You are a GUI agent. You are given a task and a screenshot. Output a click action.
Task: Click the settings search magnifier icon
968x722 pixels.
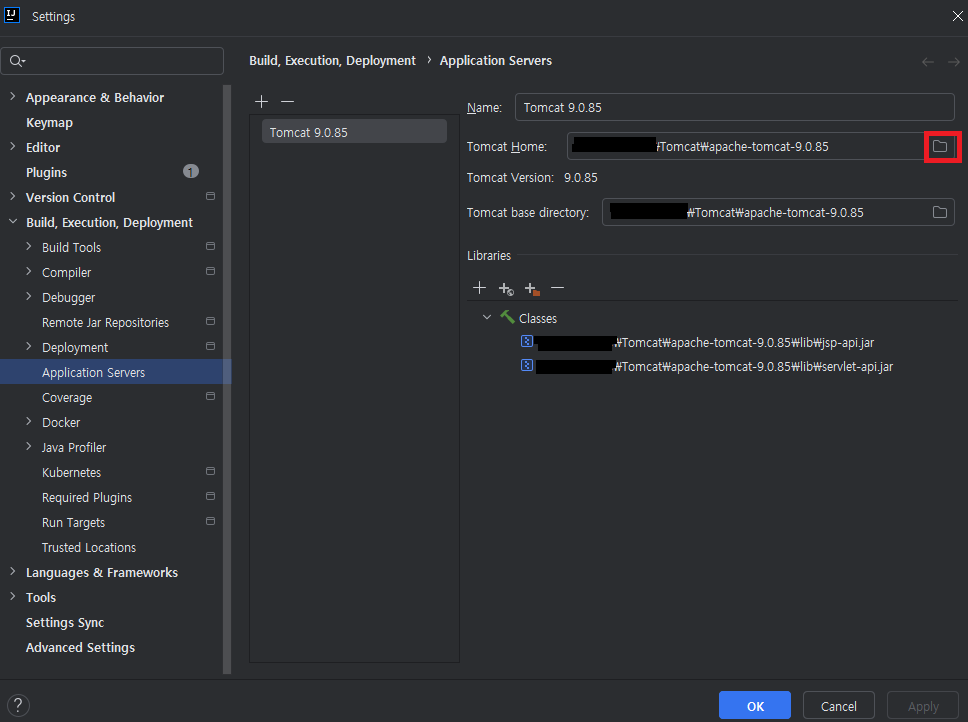point(17,60)
